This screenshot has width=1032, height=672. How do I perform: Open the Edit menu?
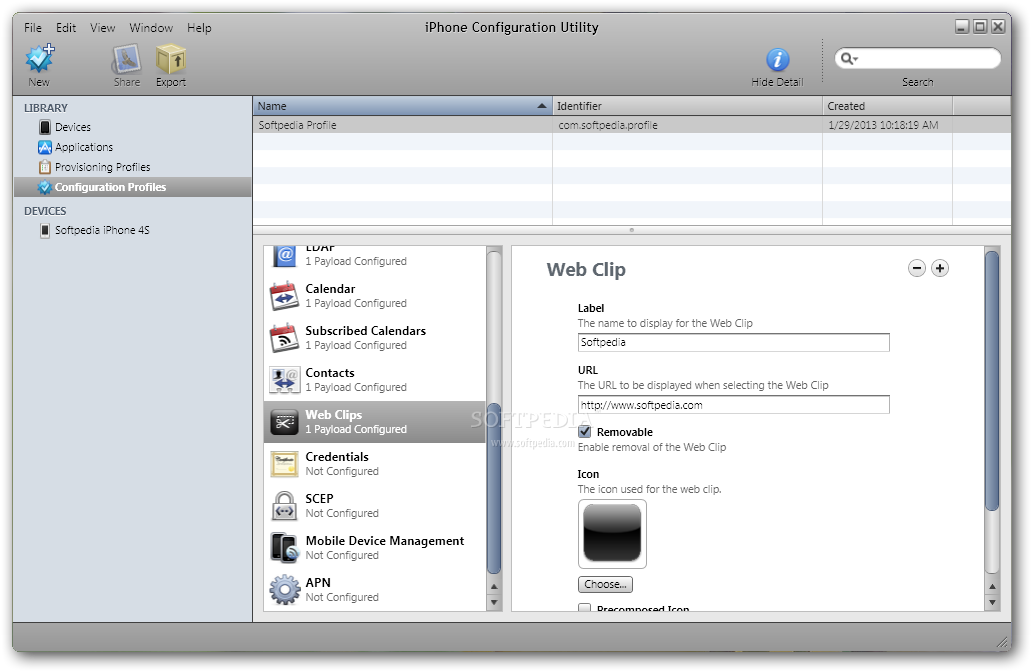[66, 28]
